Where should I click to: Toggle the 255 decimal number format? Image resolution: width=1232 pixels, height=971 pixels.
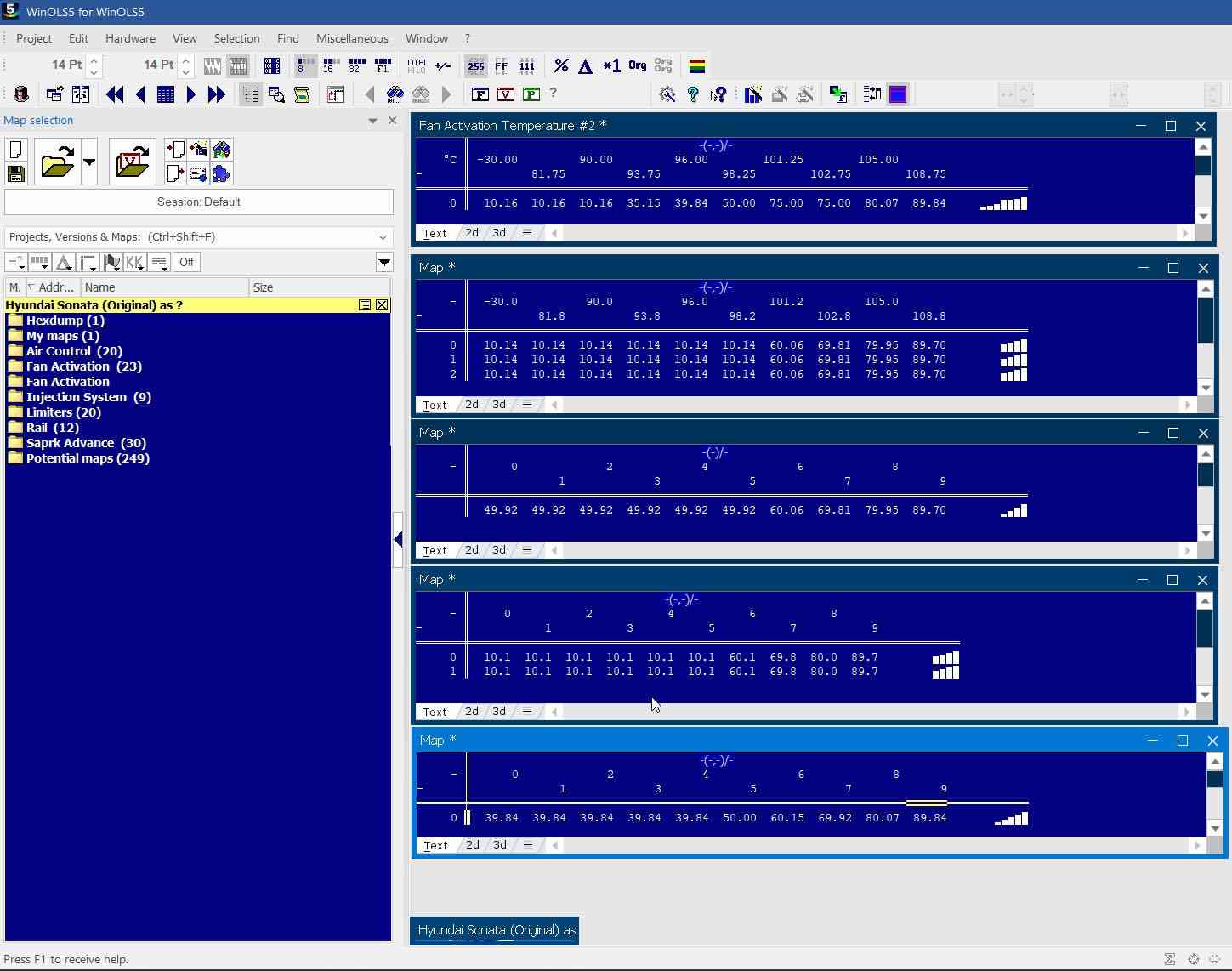tap(476, 65)
